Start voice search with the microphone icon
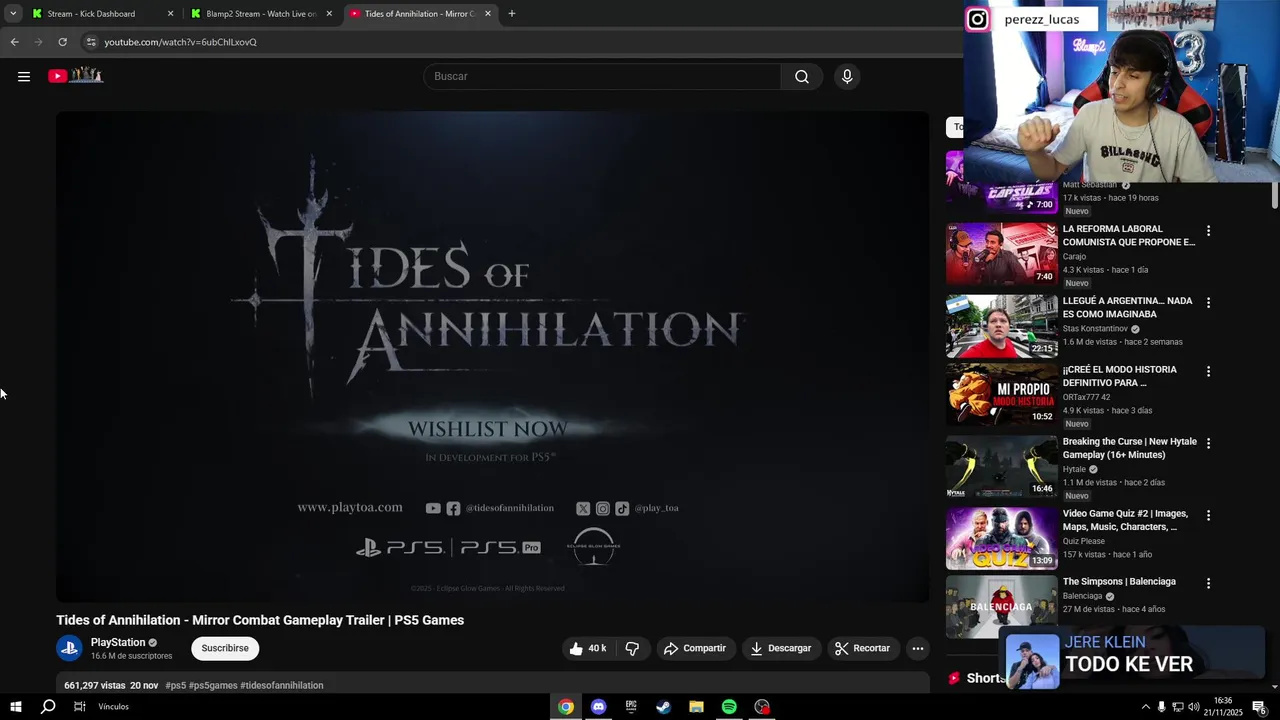 847,76
